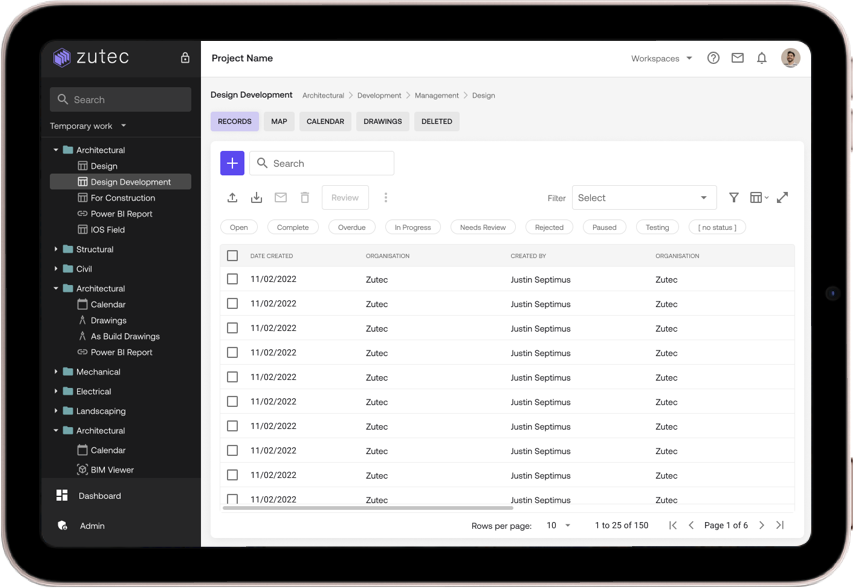The width and height of the screenshot is (854, 588).
Task: Check the first record row checkbox
Action: [232, 279]
